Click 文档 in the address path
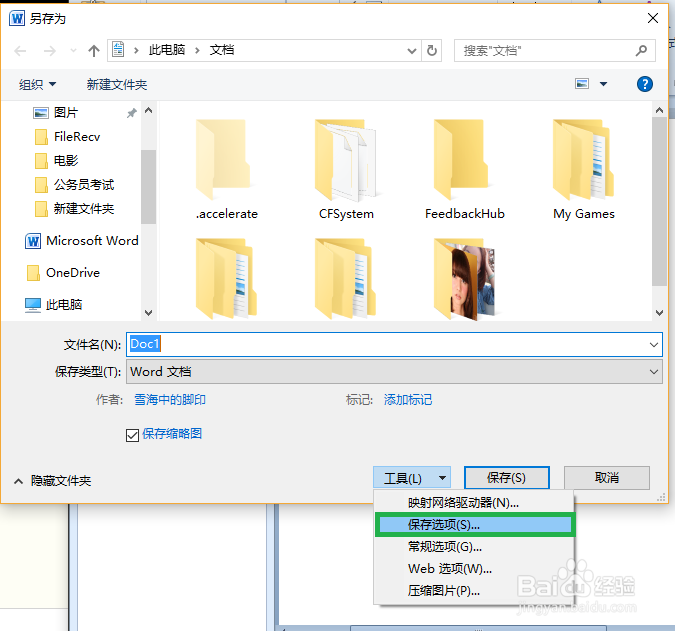Viewport: 675px width, 631px height. (x=222, y=50)
